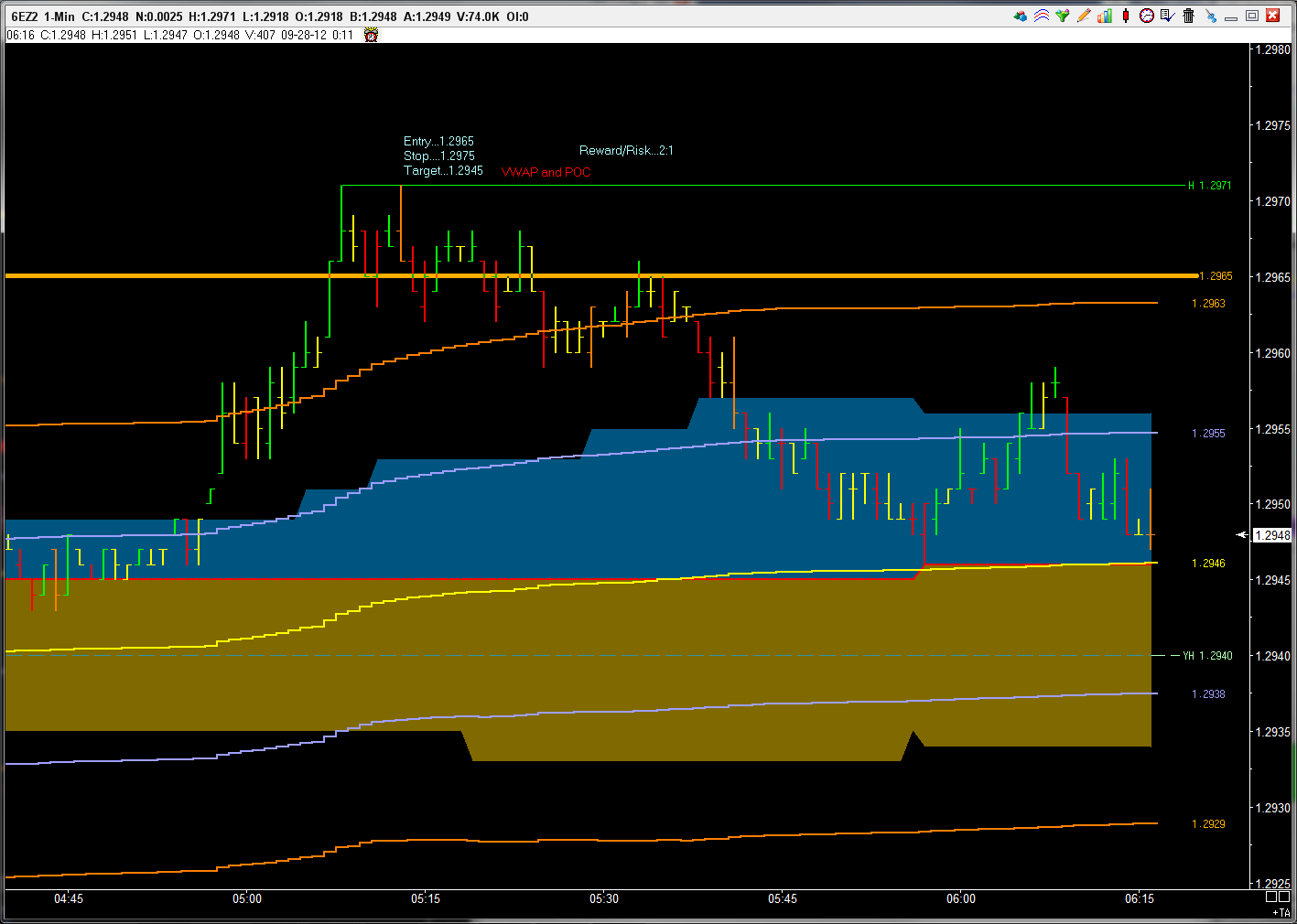Open the red clock time settings icon
Screen dimensions: 1297x924
point(1147,16)
